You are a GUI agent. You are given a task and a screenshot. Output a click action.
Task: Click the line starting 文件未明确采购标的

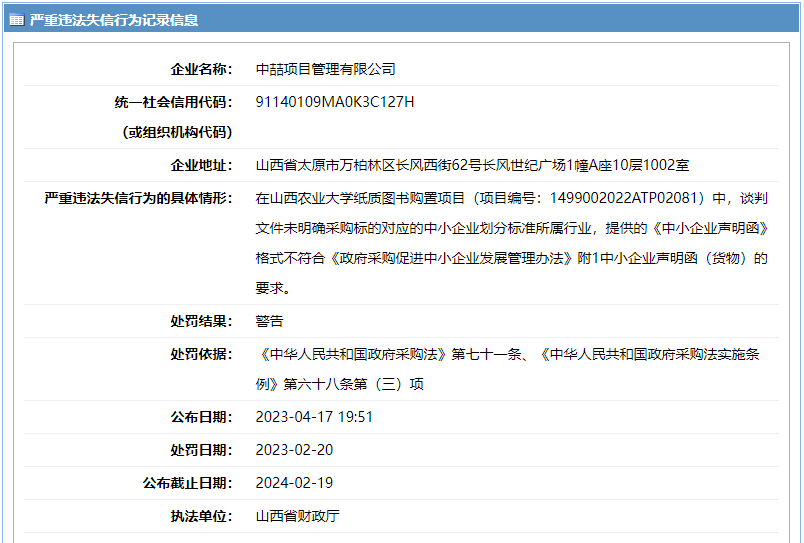pyautogui.click(x=512, y=228)
